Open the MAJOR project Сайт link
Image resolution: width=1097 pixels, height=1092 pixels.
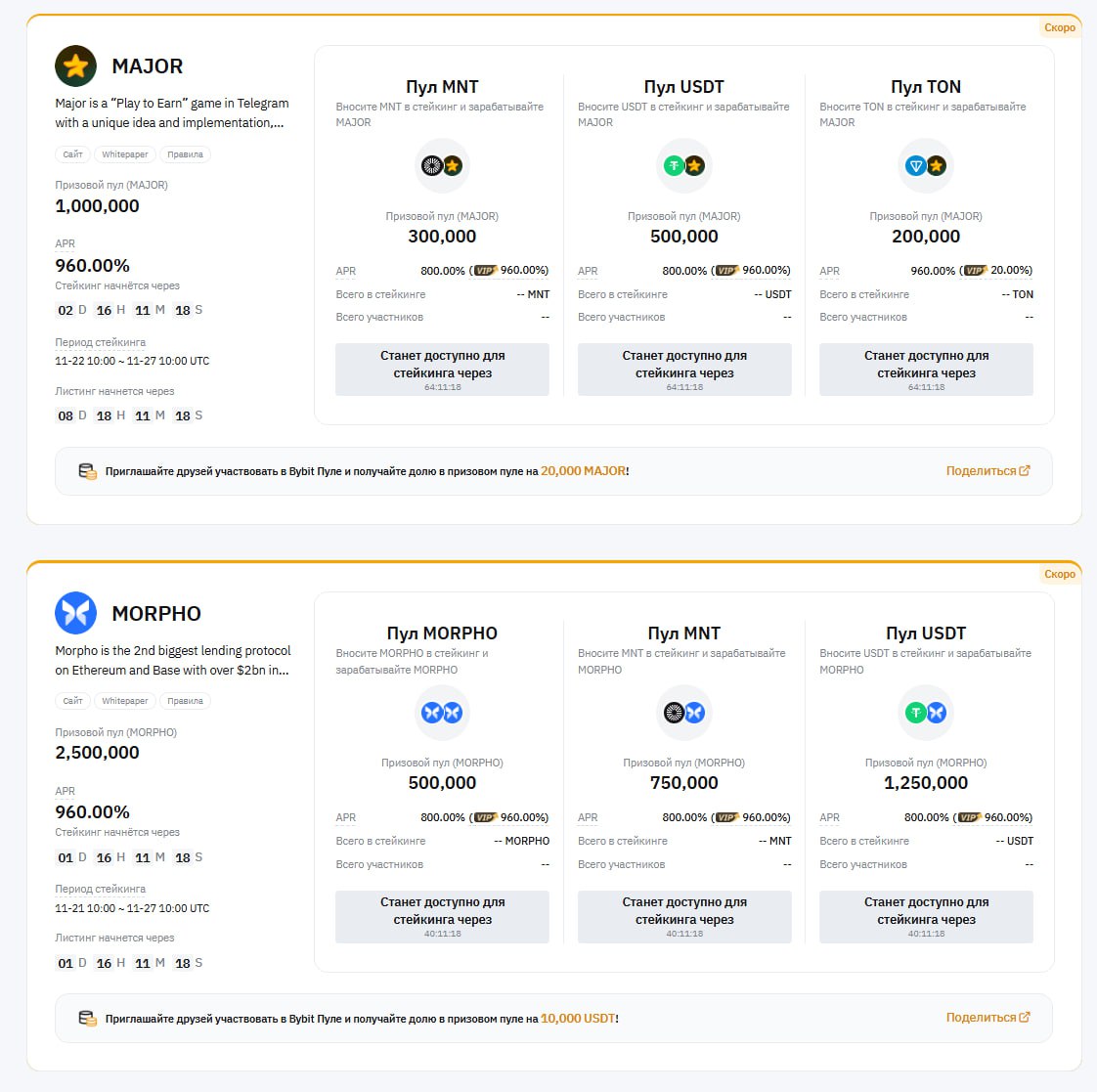(x=72, y=153)
